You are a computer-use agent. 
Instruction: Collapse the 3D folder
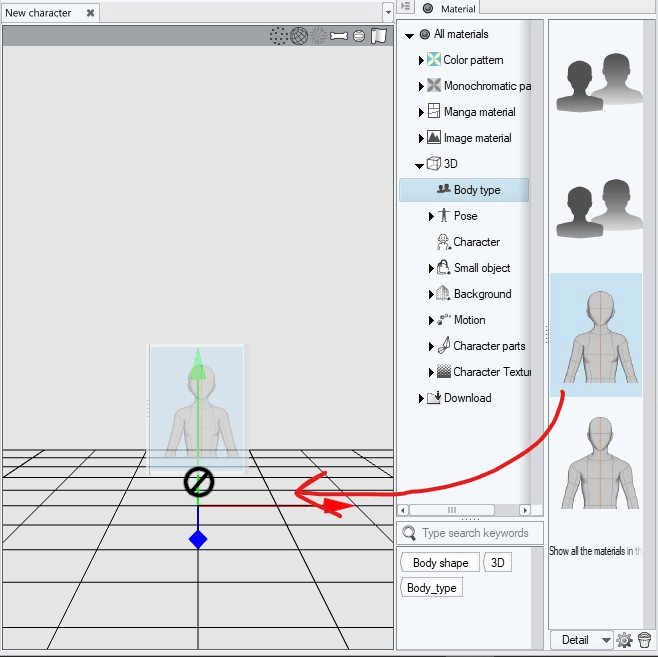pos(419,166)
